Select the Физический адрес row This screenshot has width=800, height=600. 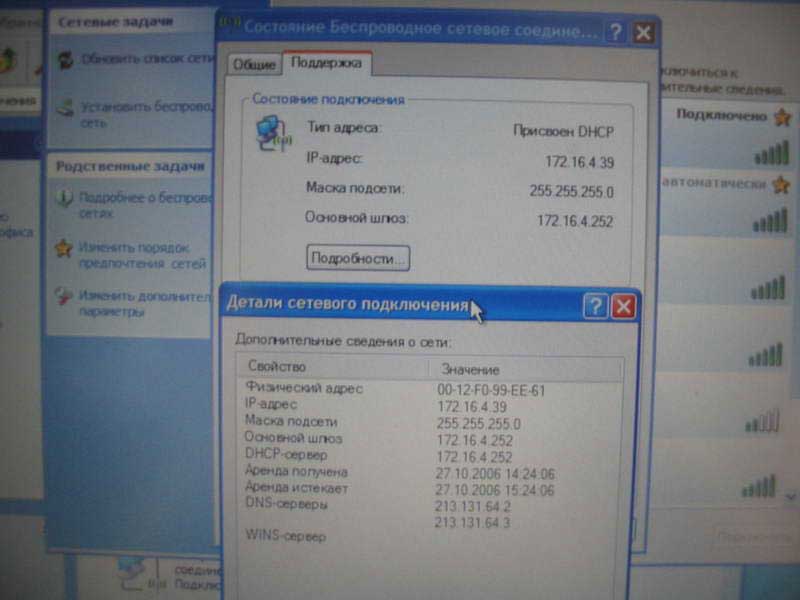(x=430, y=389)
